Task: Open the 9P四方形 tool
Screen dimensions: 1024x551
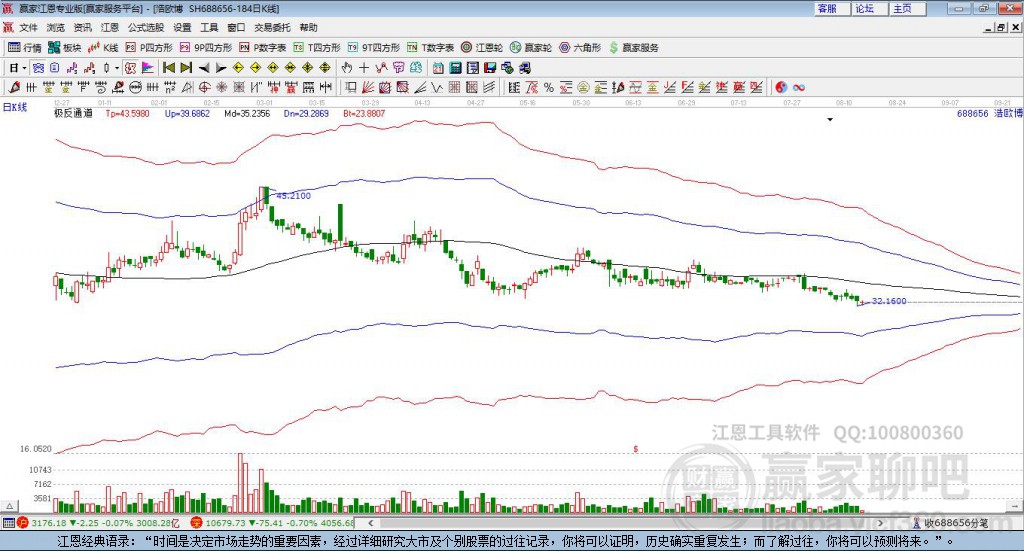Action: pyautogui.click(x=206, y=48)
